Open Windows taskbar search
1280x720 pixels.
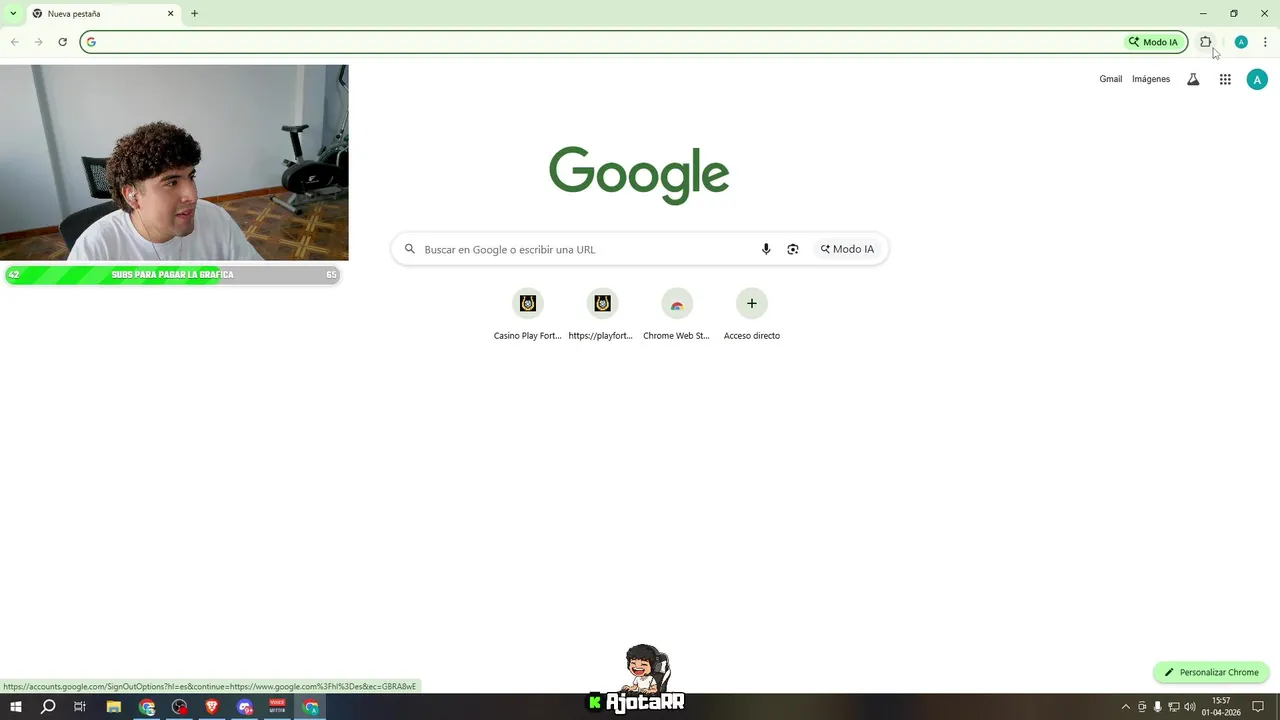[x=48, y=707]
